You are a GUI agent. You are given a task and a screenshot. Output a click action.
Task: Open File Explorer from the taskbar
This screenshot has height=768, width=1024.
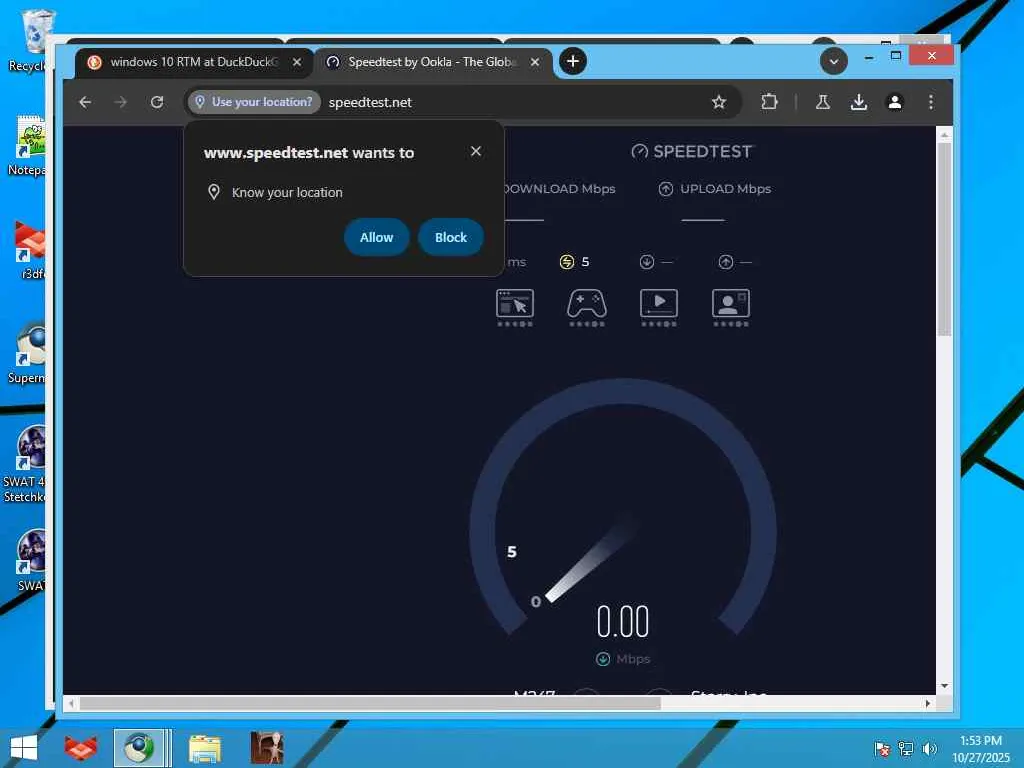coord(205,748)
